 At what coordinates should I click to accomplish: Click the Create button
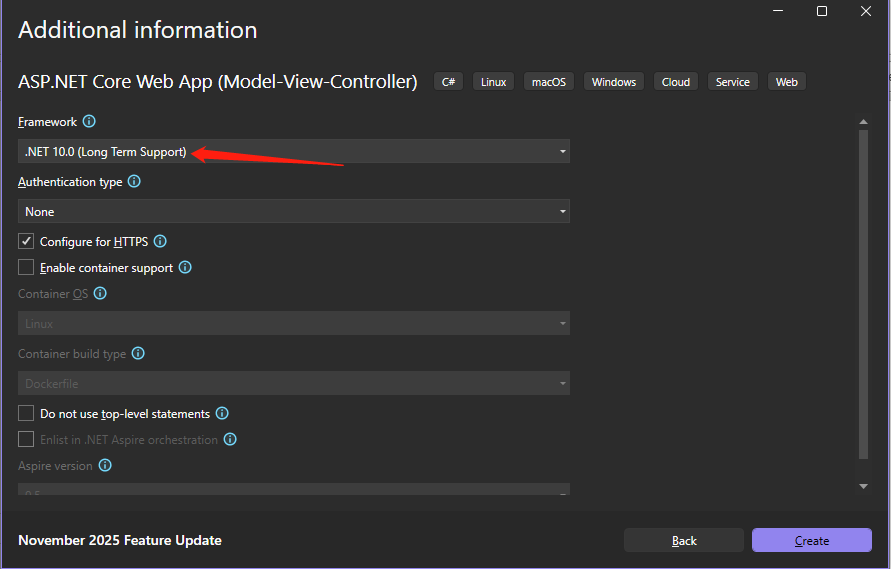(x=811, y=541)
